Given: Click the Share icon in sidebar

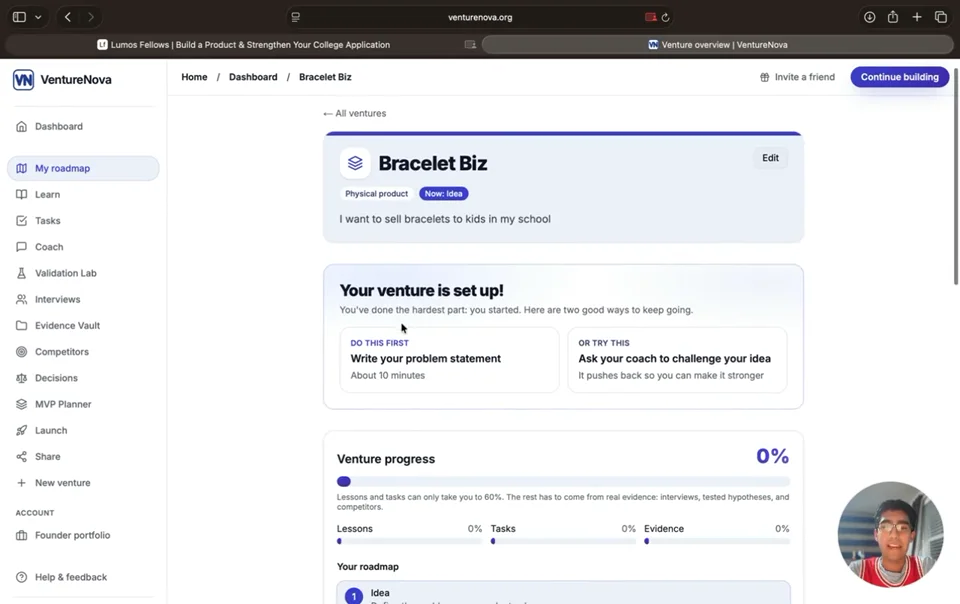Looking at the screenshot, I should pos(21,457).
